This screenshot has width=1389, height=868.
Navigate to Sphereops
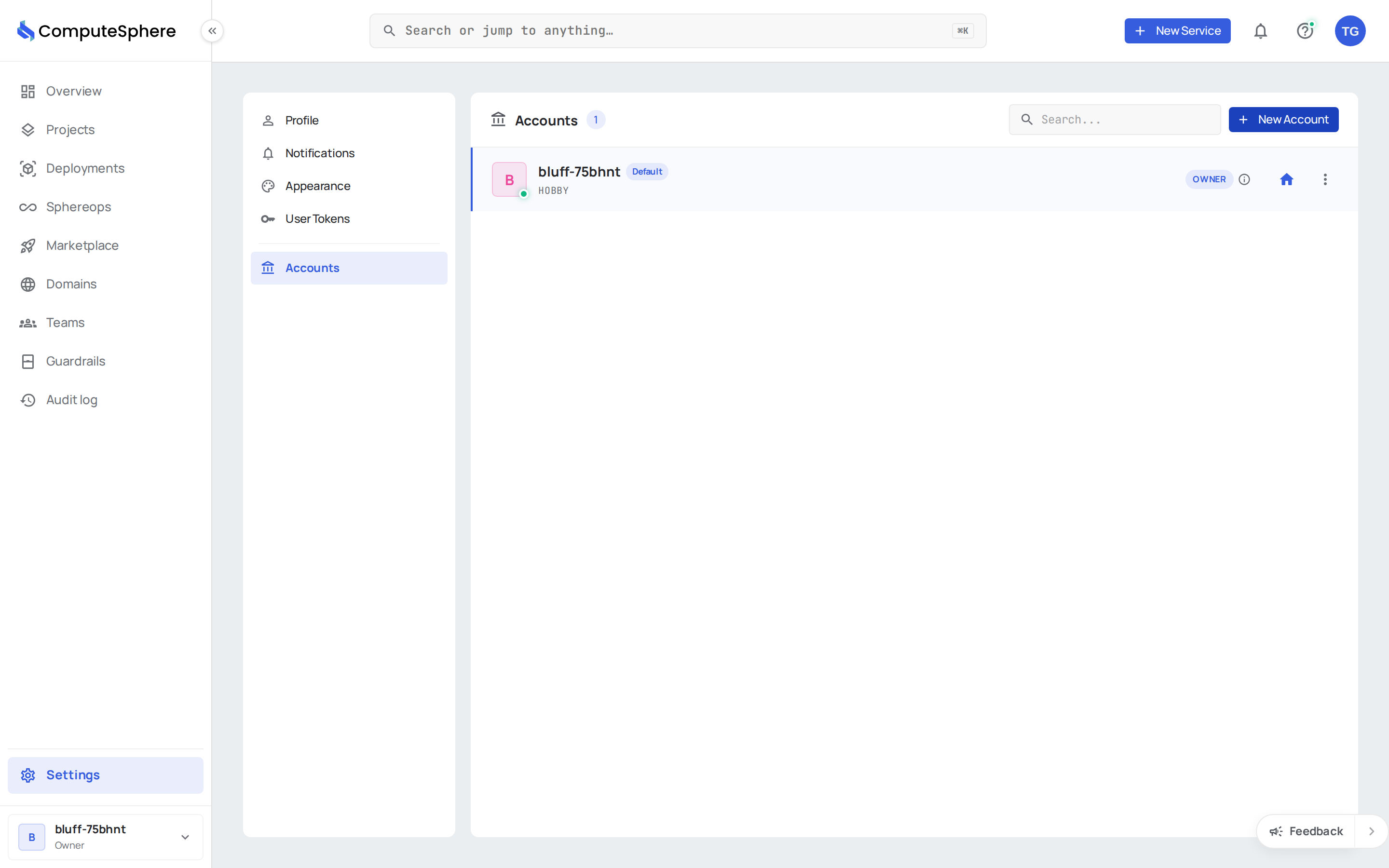(x=106, y=207)
